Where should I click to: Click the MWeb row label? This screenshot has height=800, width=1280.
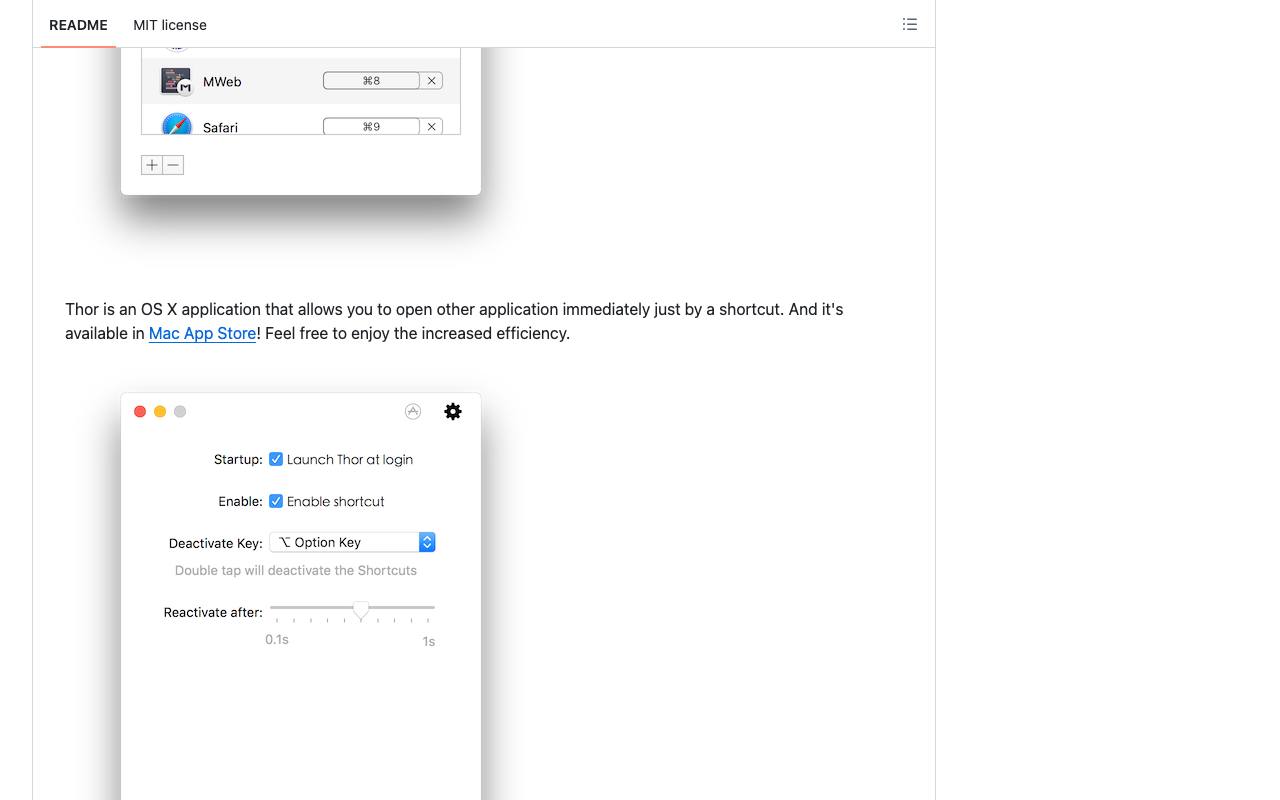[222, 82]
